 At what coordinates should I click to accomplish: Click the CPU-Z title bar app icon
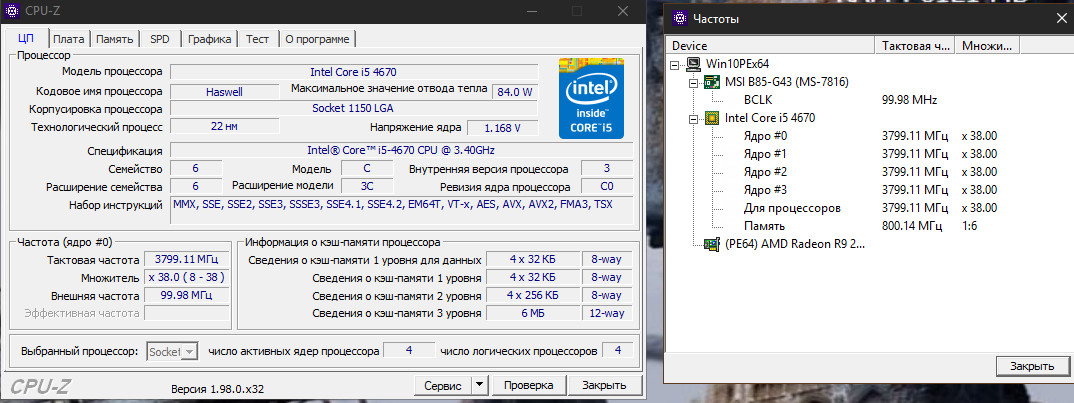coord(12,11)
